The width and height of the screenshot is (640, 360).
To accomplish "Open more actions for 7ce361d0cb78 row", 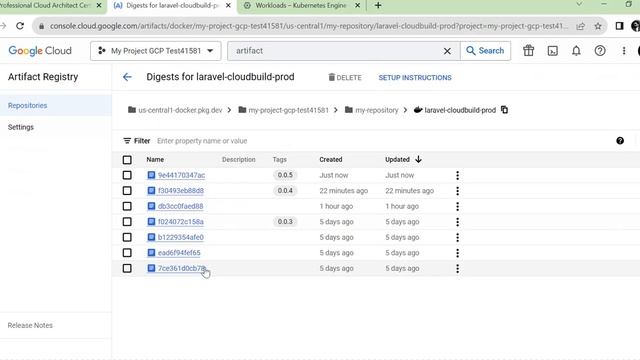I will coord(458,268).
